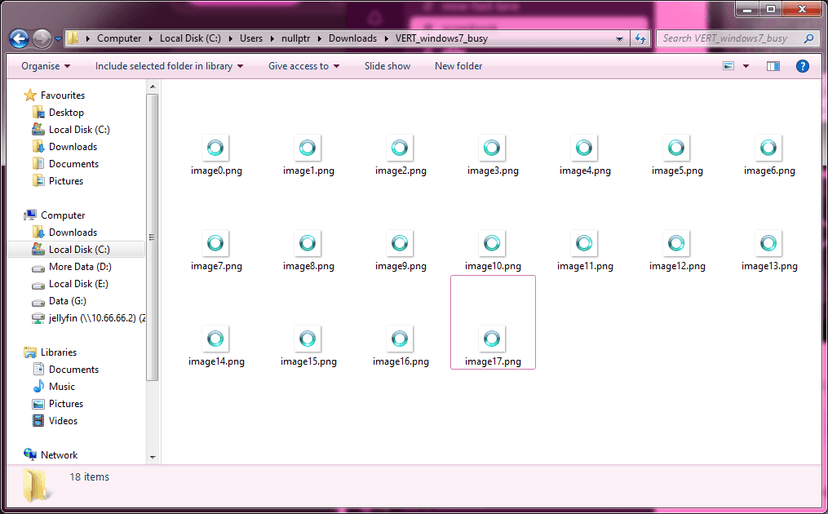Open the Organise menu
This screenshot has width=828, height=514.
[46, 66]
